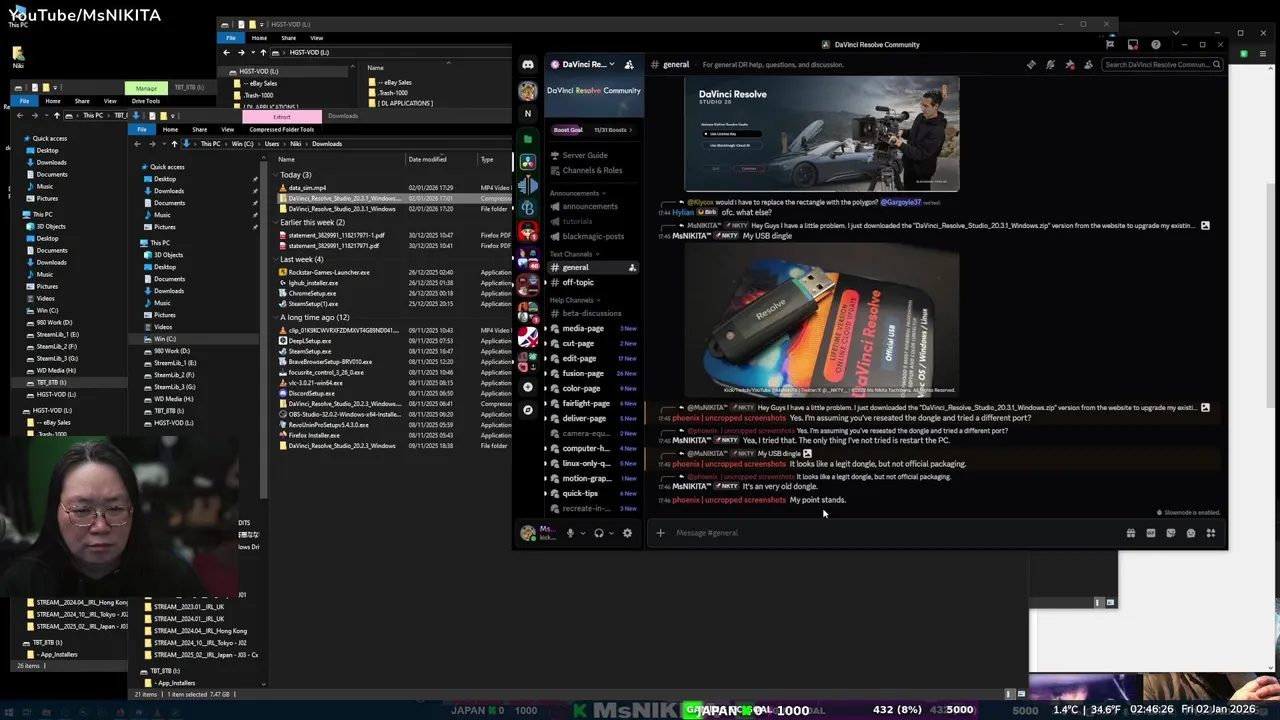Open the sticker picker
Image resolution: width=1280 pixels, height=720 pixels.
point(1171,533)
